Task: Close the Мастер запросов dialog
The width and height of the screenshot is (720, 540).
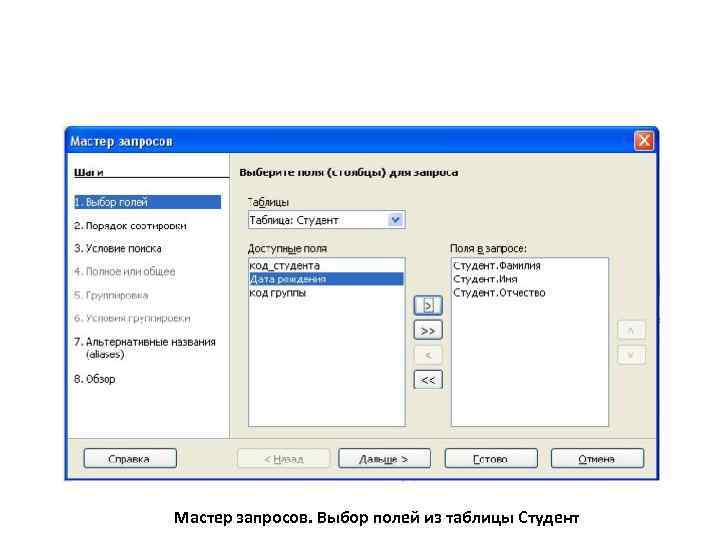Action: point(644,141)
